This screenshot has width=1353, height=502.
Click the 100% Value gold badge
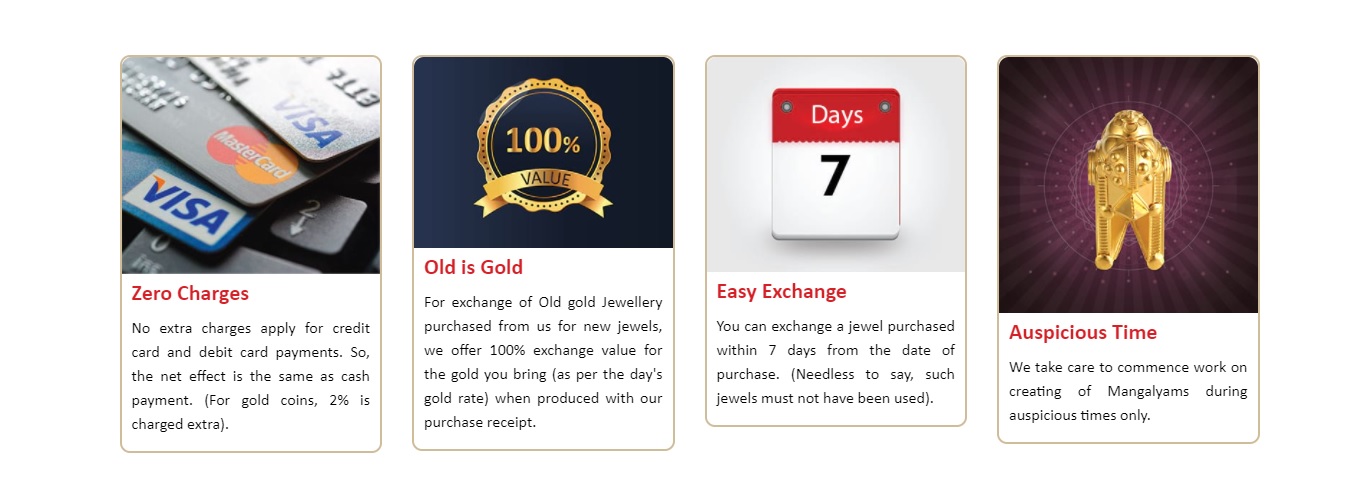pos(543,152)
